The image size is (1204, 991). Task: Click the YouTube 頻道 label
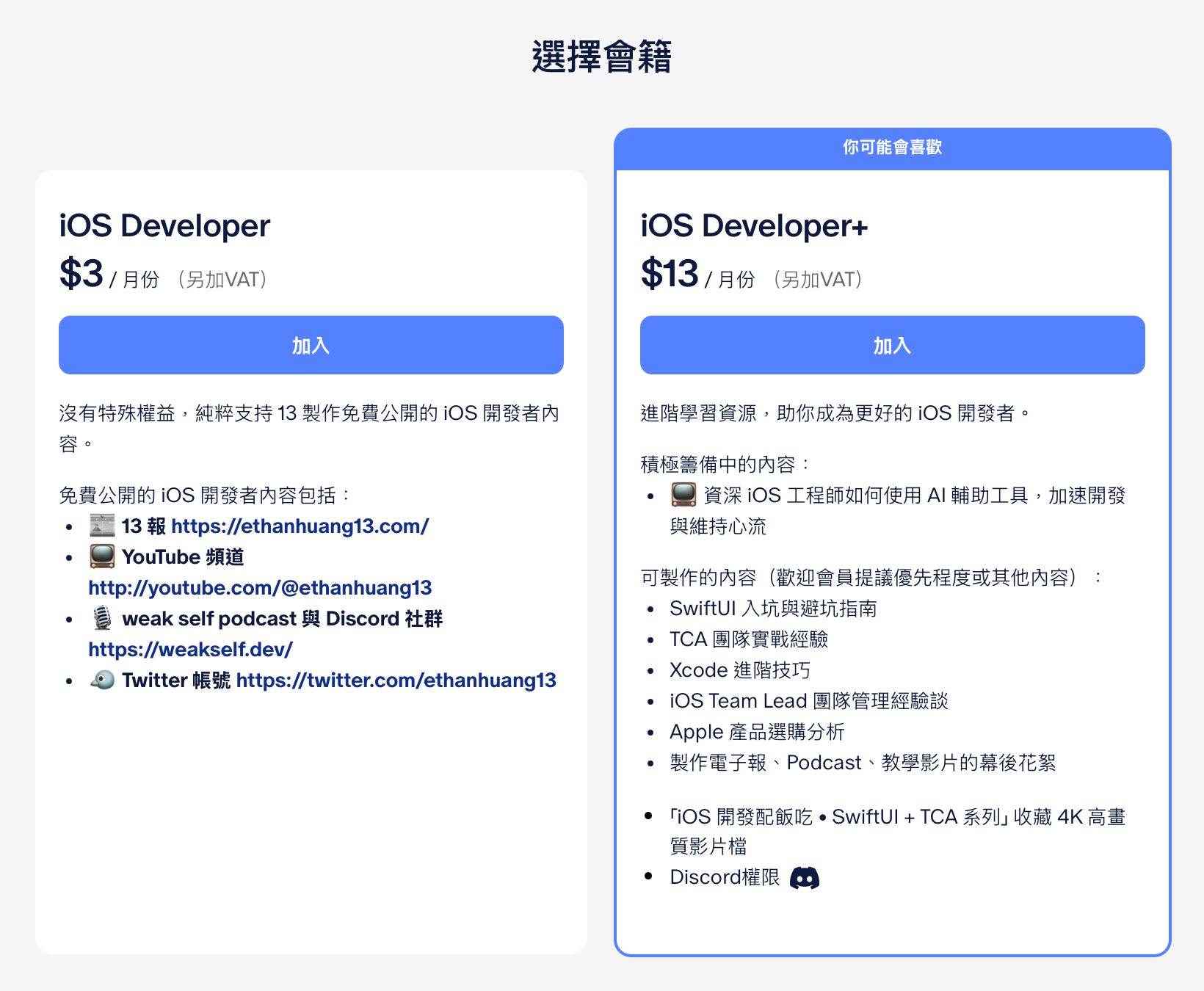click(x=183, y=557)
